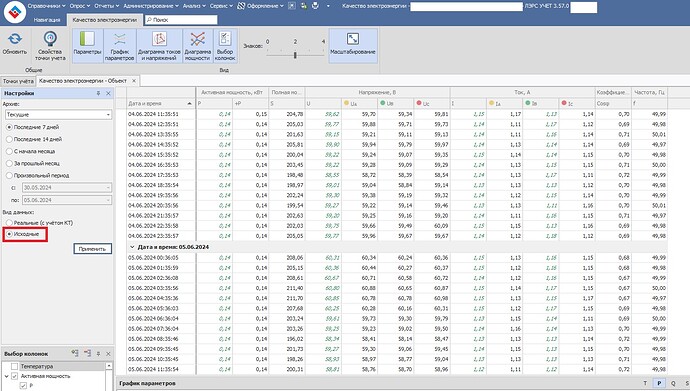Screen dimensions: 690x391
Task: Toggle the Параметры view icon
Action: [x=87, y=39]
